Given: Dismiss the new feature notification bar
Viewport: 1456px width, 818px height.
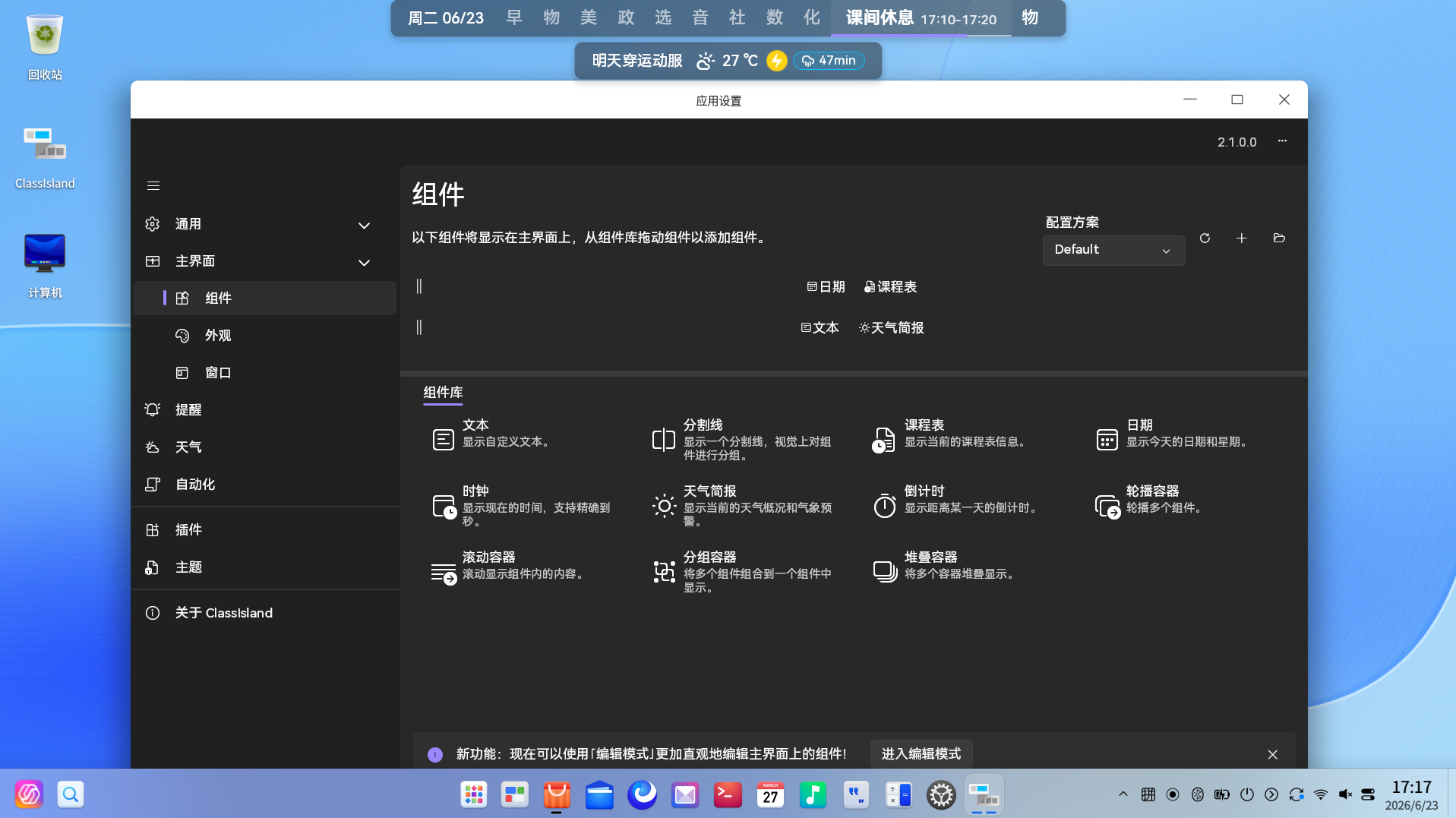Looking at the screenshot, I should click(x=1272, y=754).
